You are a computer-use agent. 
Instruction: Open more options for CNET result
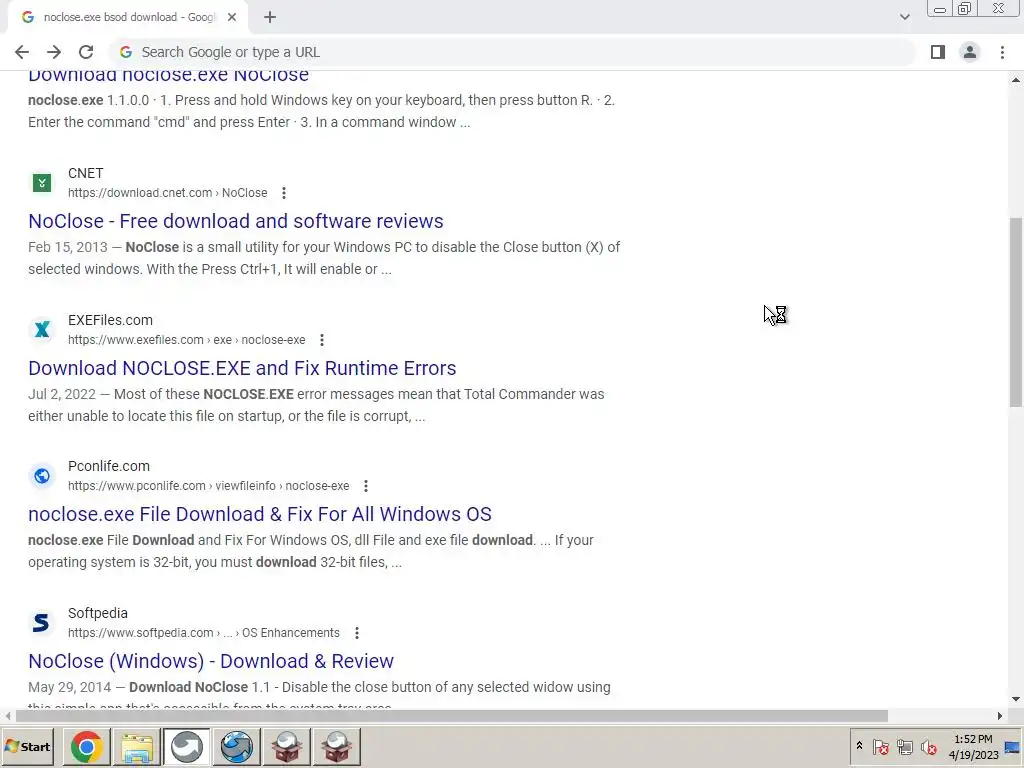[283, 193]
